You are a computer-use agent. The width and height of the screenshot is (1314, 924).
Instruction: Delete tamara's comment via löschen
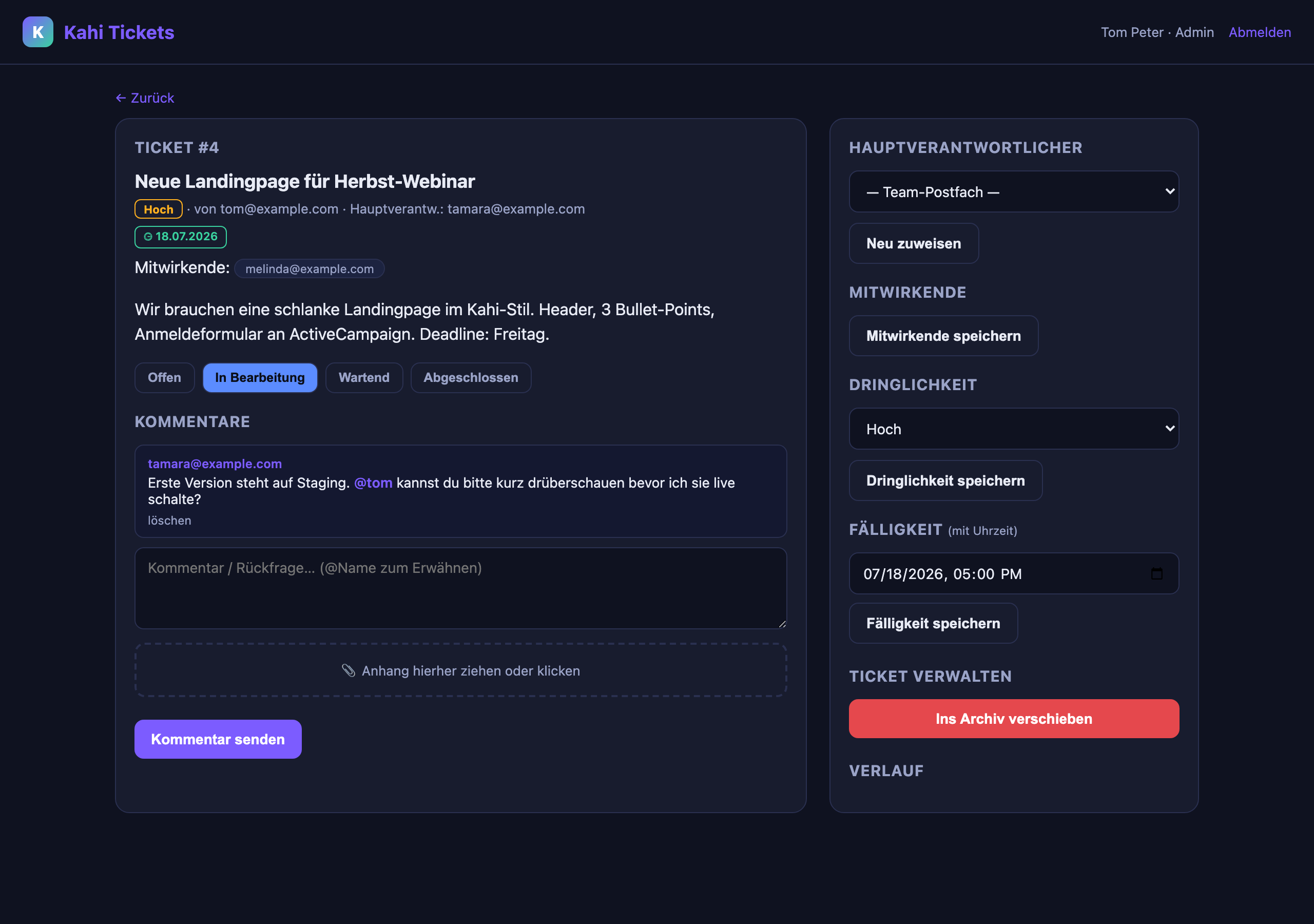pyautogui.click(x=169, y=521)
